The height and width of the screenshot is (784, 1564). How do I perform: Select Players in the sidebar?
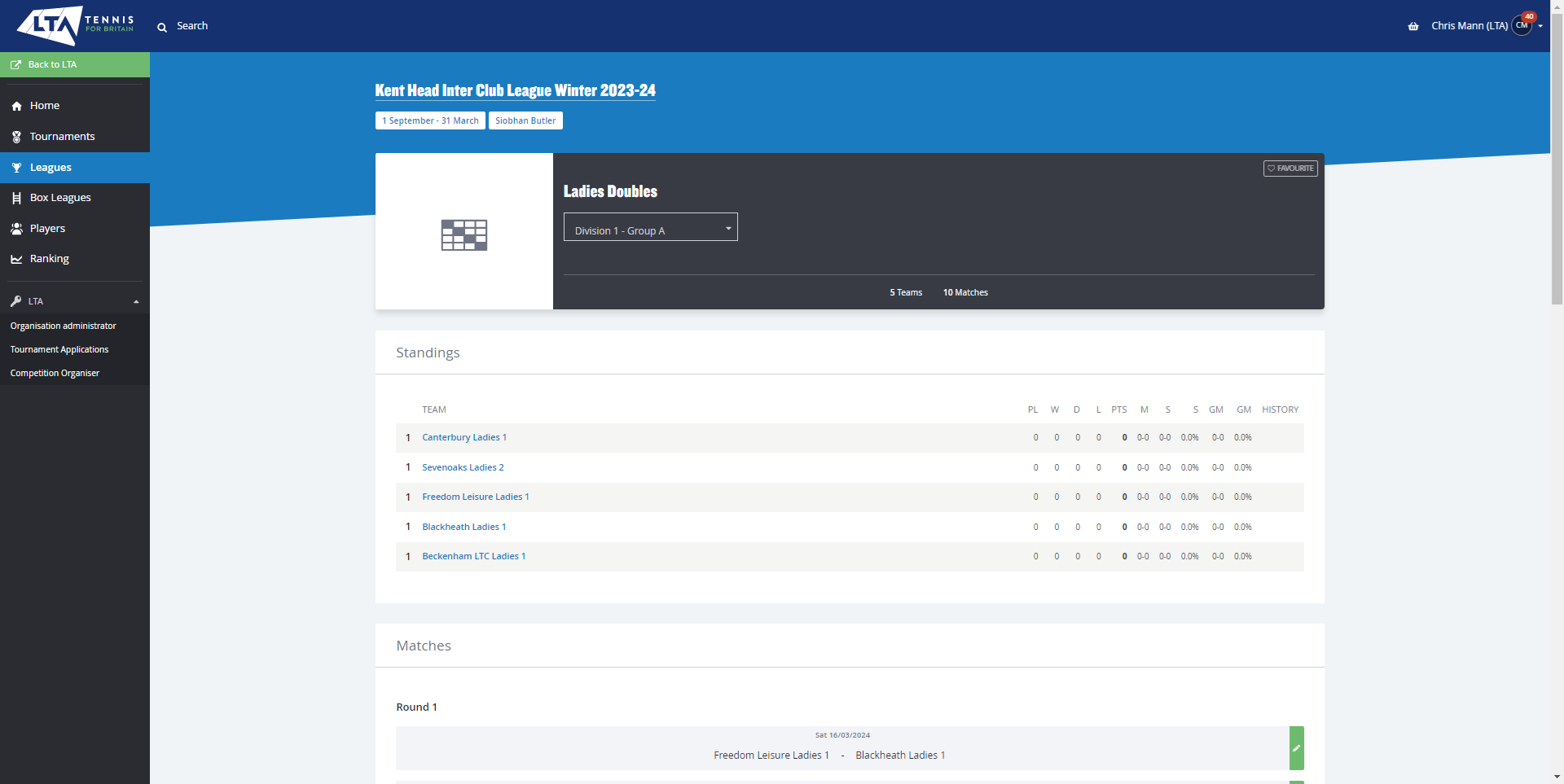coord(47,229)
